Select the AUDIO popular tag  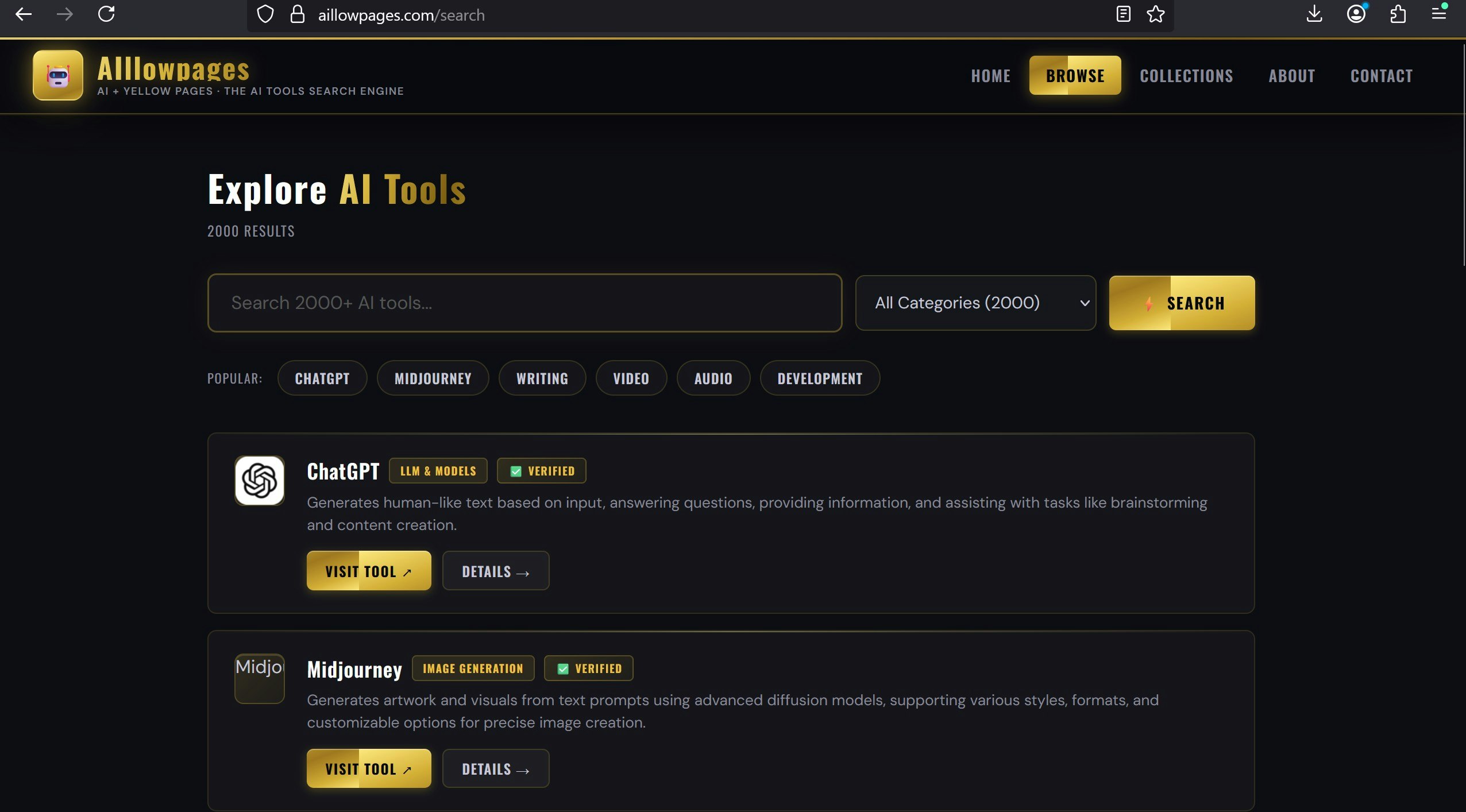pyautogui.click(x=713, y=378)
